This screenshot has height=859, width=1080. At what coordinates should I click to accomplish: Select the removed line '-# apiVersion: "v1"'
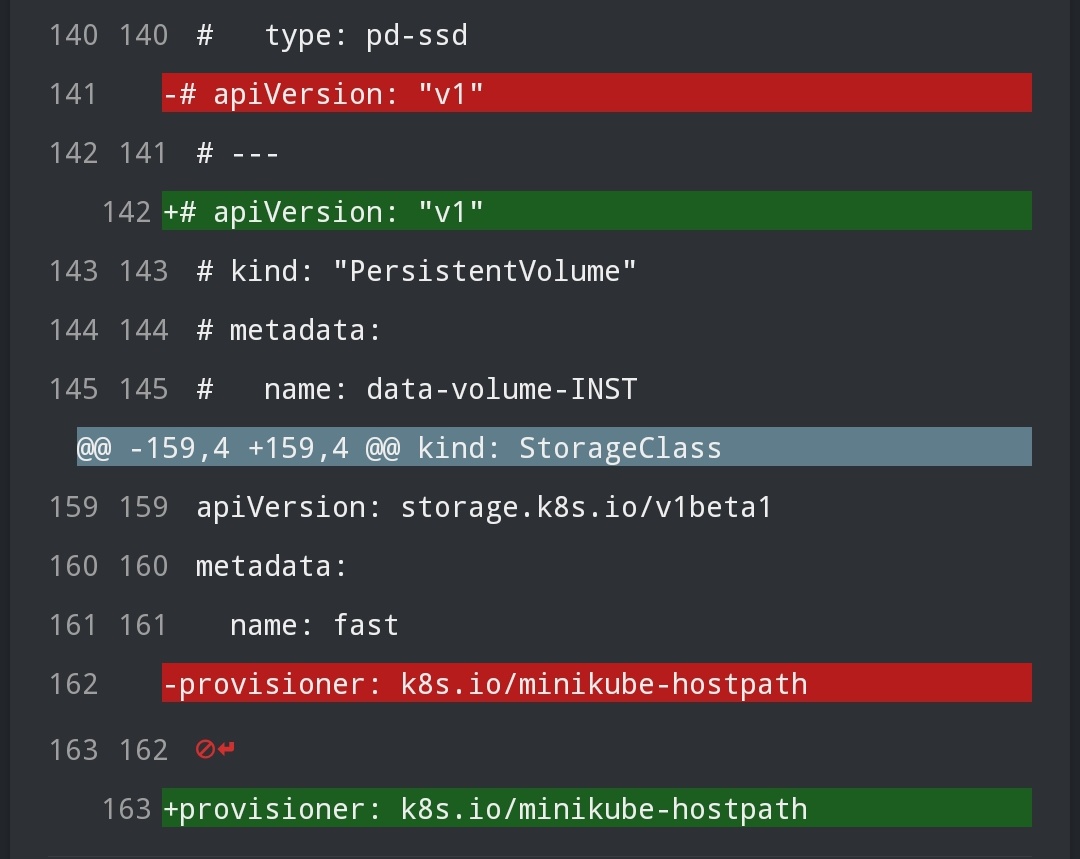pyautogui.click(x=596, y=93)
